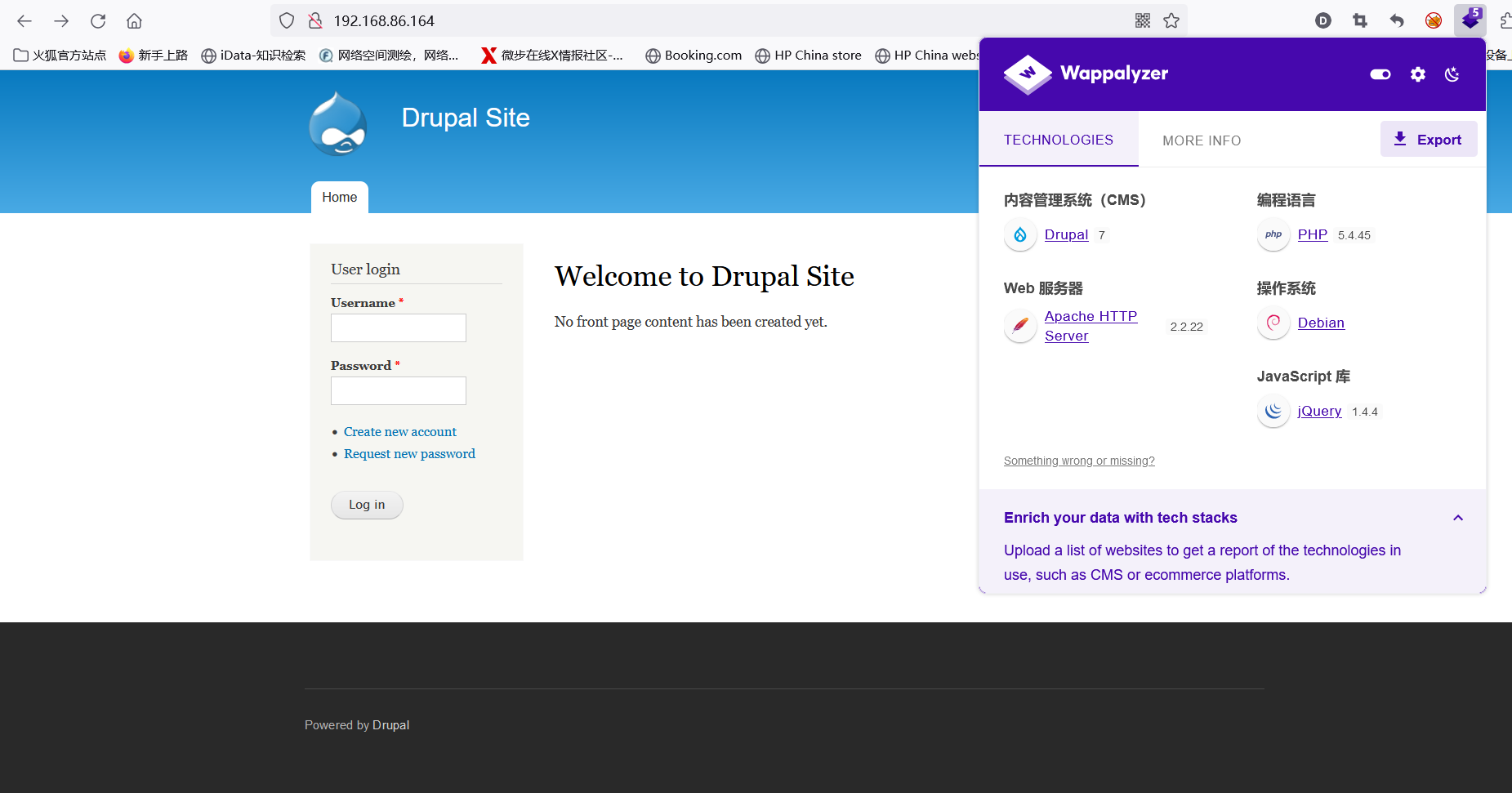The width and height of the screenshot is (1512, 793).
Task: Toggle the Wappalyzer enable switch
Action: point(1380,74)
